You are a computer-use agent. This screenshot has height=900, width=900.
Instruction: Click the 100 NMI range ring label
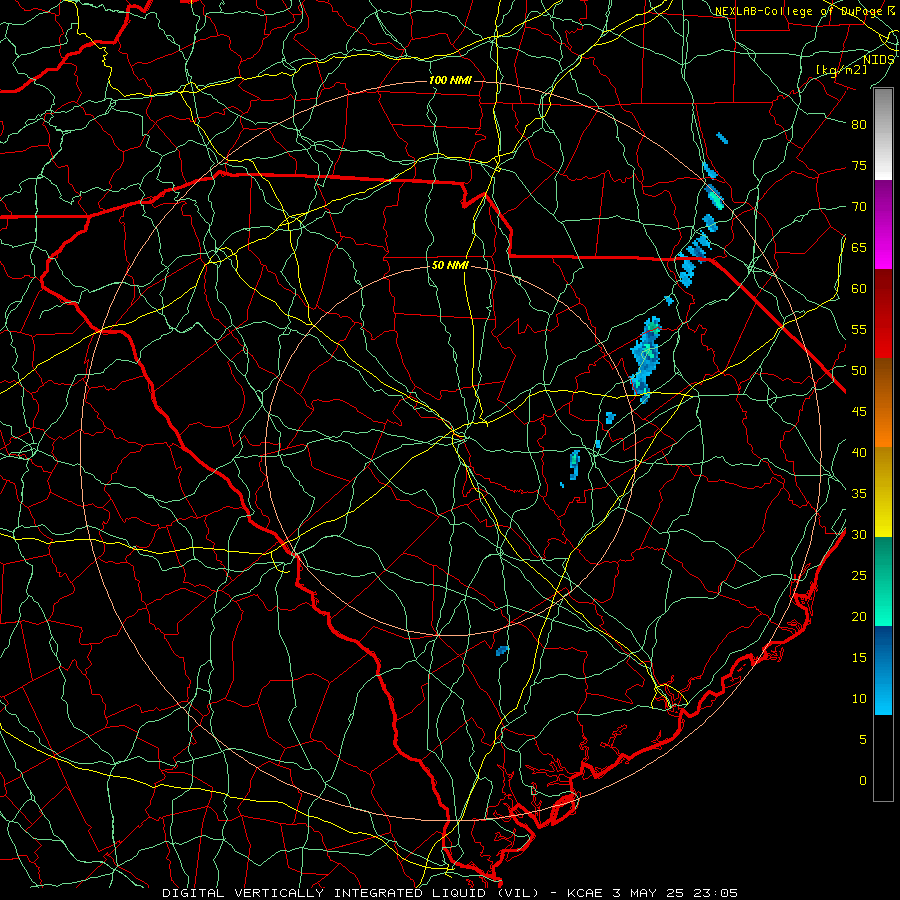pyautogui.click(x=450, y=80)
